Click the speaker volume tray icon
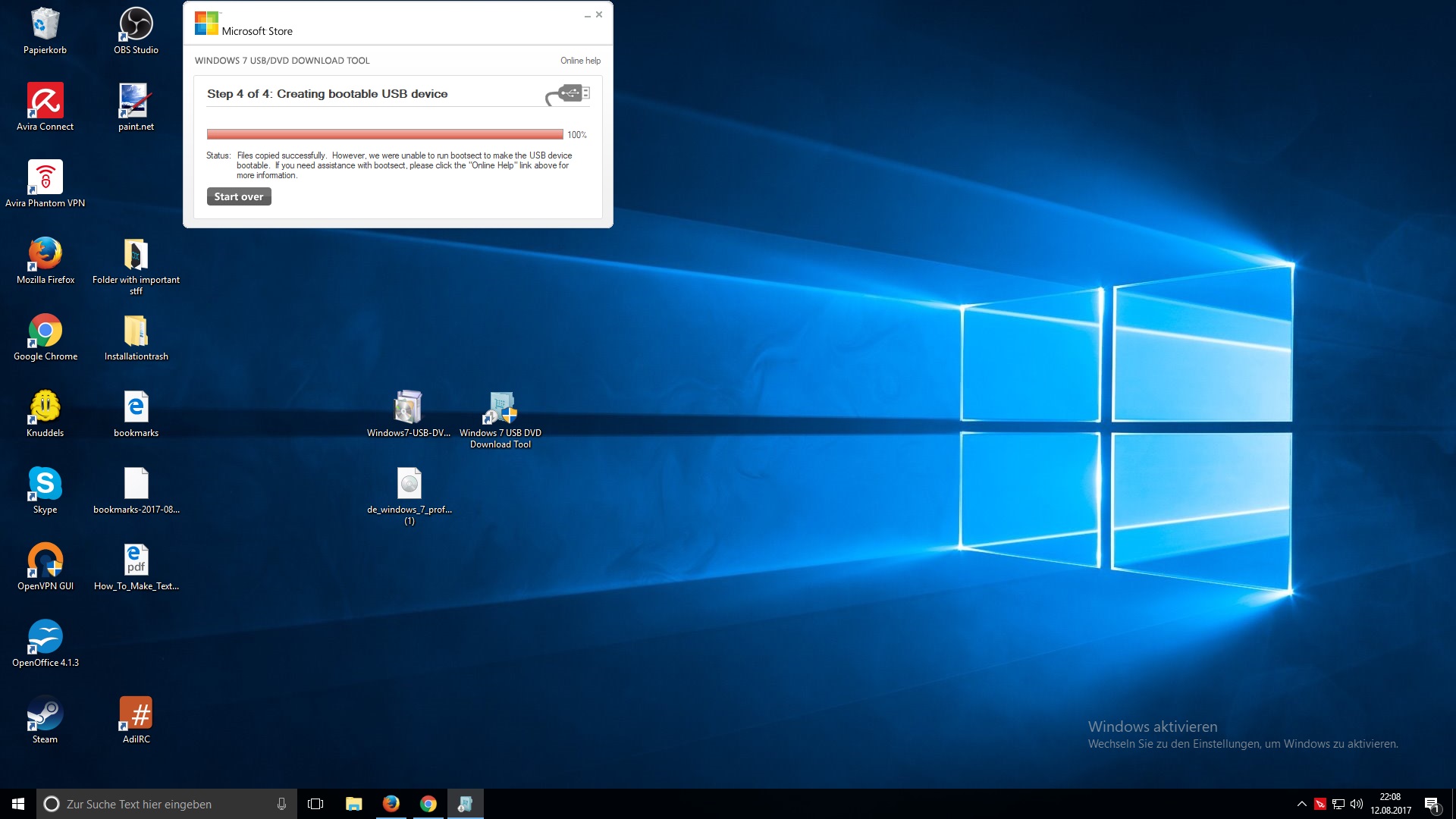Viewport: 1456px width, 819px height. pos(1357,804)
